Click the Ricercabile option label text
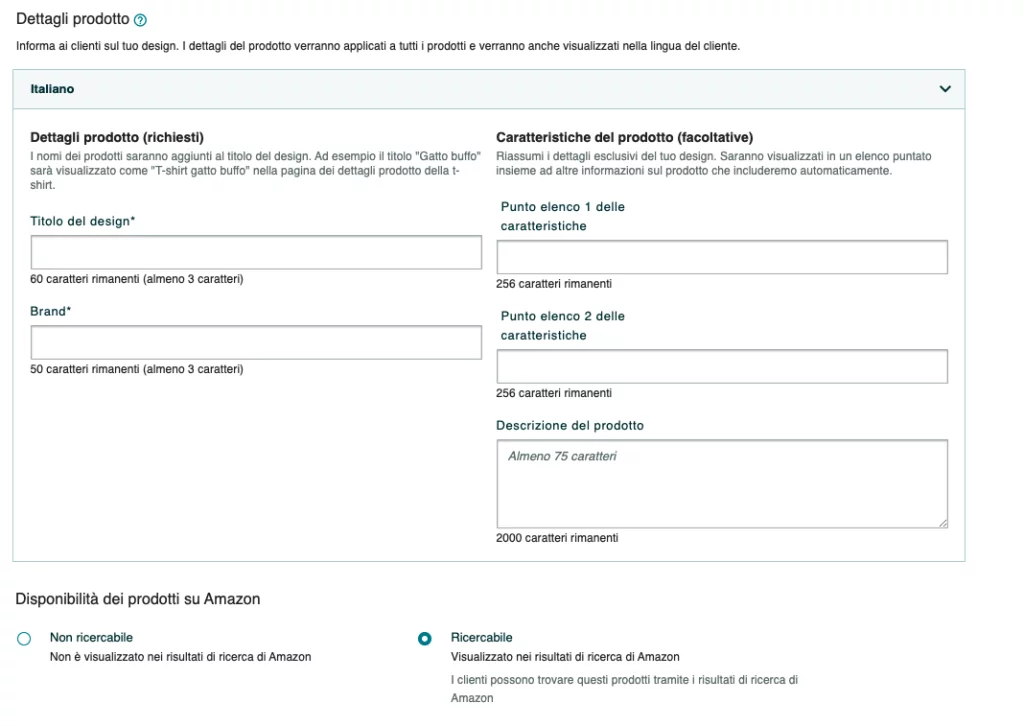This screenshot has height=726, width=1024. [481, 637]
